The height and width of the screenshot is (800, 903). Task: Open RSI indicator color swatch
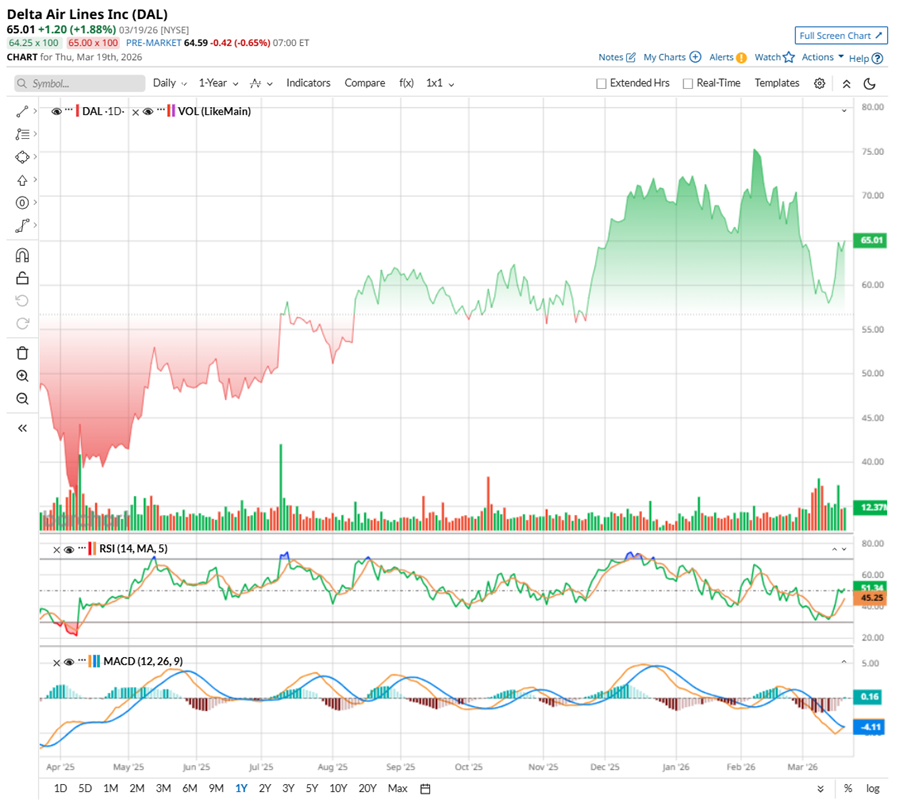(92, 549)
